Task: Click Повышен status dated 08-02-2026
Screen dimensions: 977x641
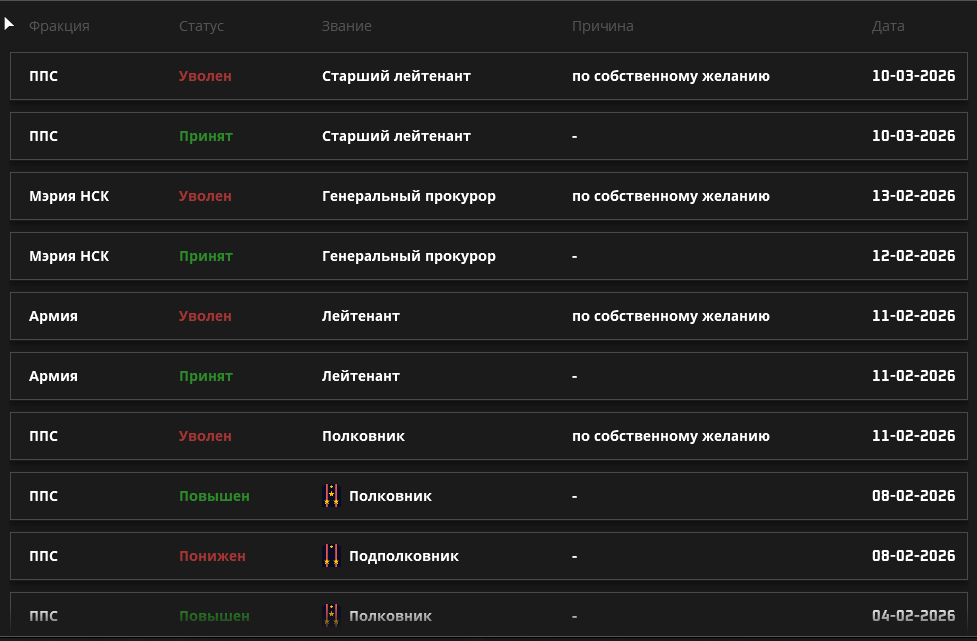Action: (214, 496)
